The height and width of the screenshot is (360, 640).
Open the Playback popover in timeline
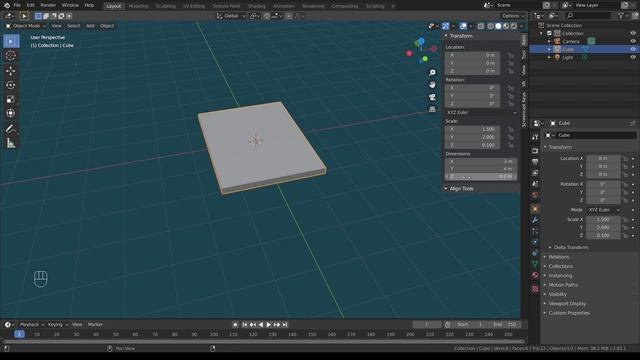pos(32,324)
